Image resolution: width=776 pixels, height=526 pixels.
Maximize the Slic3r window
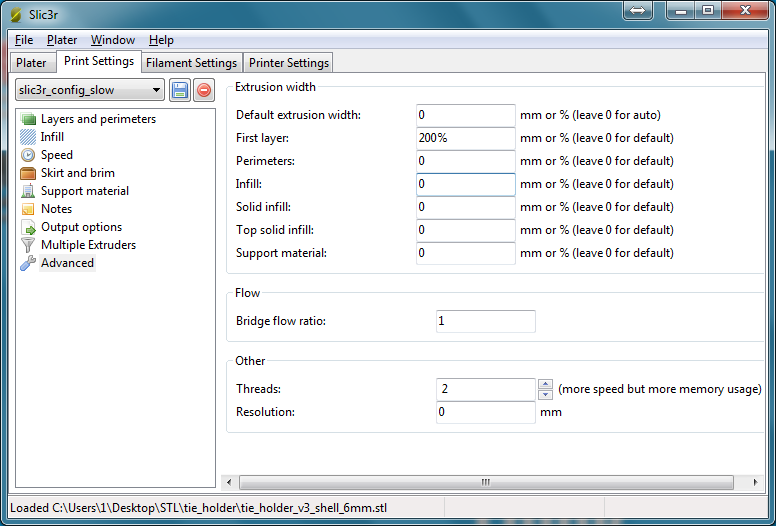coord(708,10)
